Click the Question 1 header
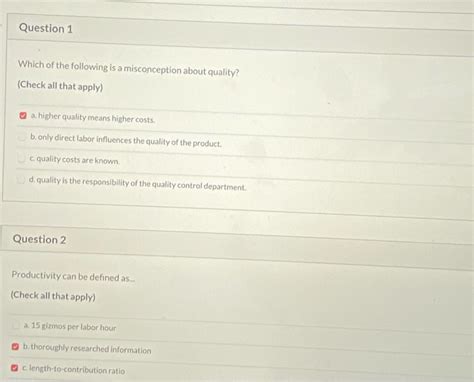Image resolution: width=474 pixels, height=382 pixels. pyautogui.click(x=46, y=28)
